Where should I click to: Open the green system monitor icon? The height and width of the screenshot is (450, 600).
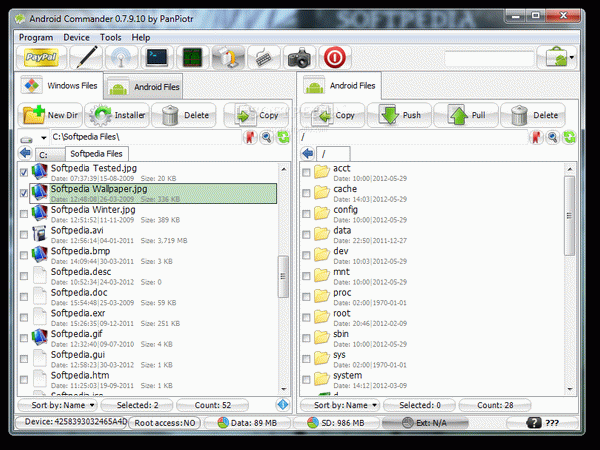coord(192,57)
